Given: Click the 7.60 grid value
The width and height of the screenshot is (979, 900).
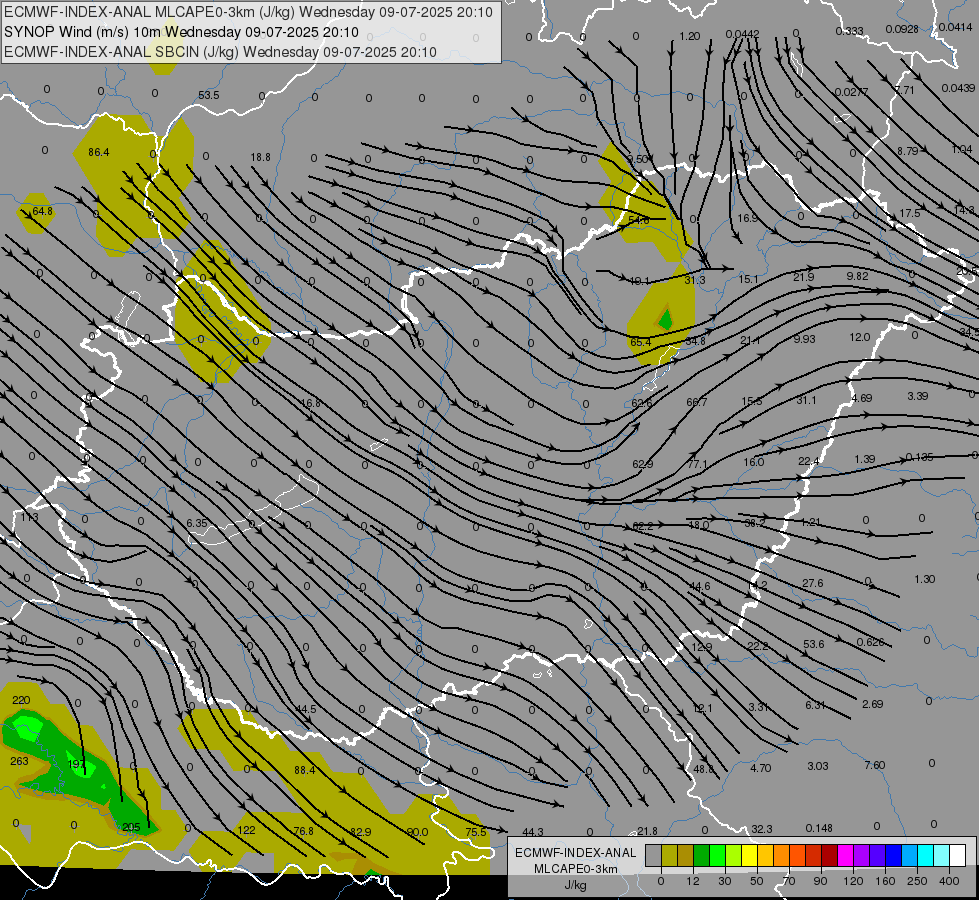Looking at the screenshot, I should pos(875,765).
